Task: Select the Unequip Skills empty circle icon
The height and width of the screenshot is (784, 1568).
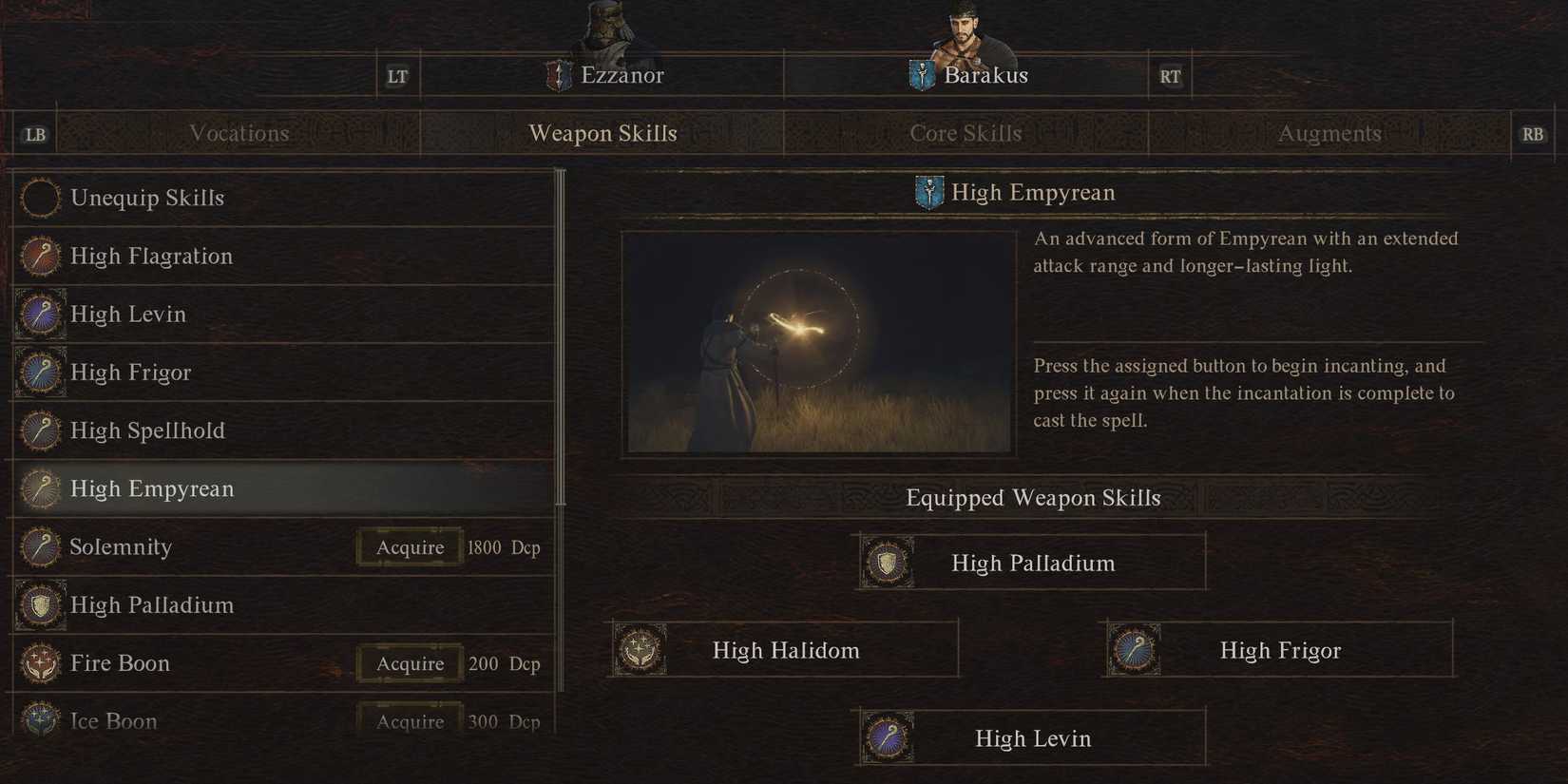Action: tap(40, 199)
